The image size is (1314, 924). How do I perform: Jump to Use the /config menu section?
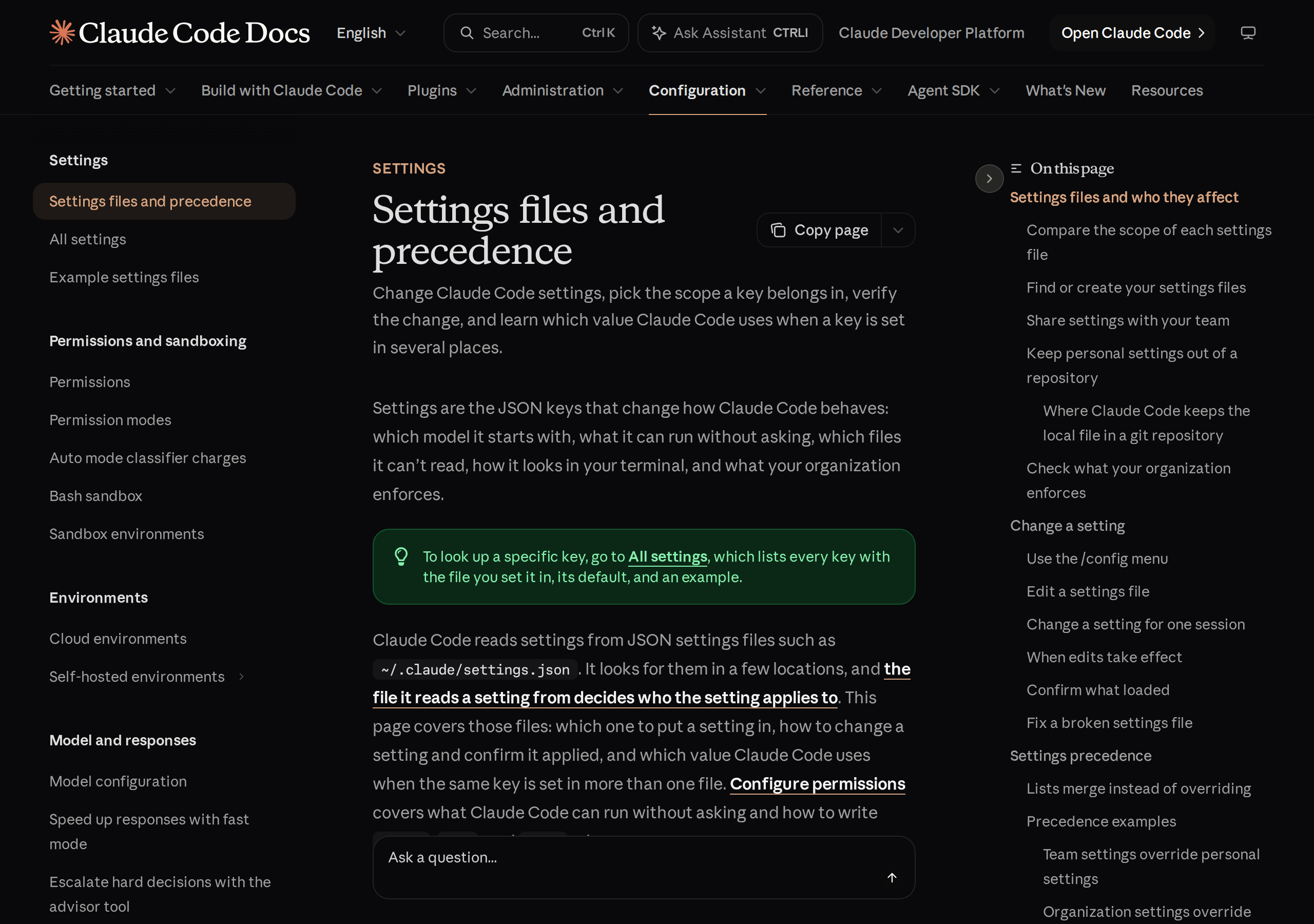(1097, 559)
